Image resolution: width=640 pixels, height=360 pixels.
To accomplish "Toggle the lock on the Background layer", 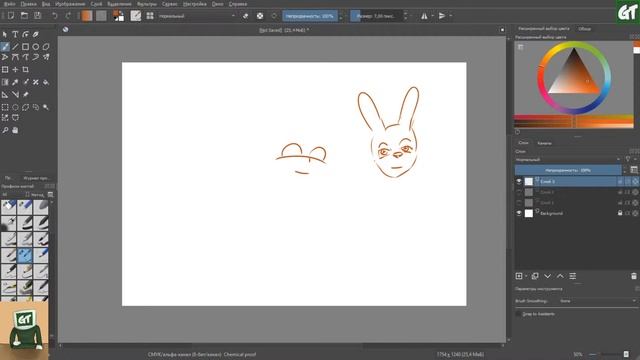I will 620,213.
